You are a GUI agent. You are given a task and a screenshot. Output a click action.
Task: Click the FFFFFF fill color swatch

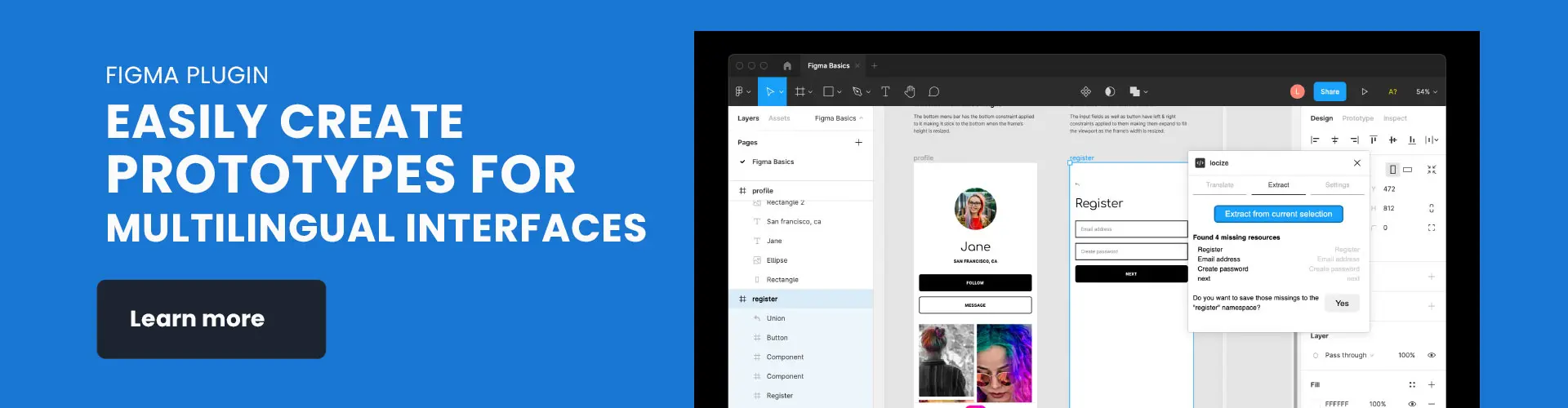point(1316,403)
